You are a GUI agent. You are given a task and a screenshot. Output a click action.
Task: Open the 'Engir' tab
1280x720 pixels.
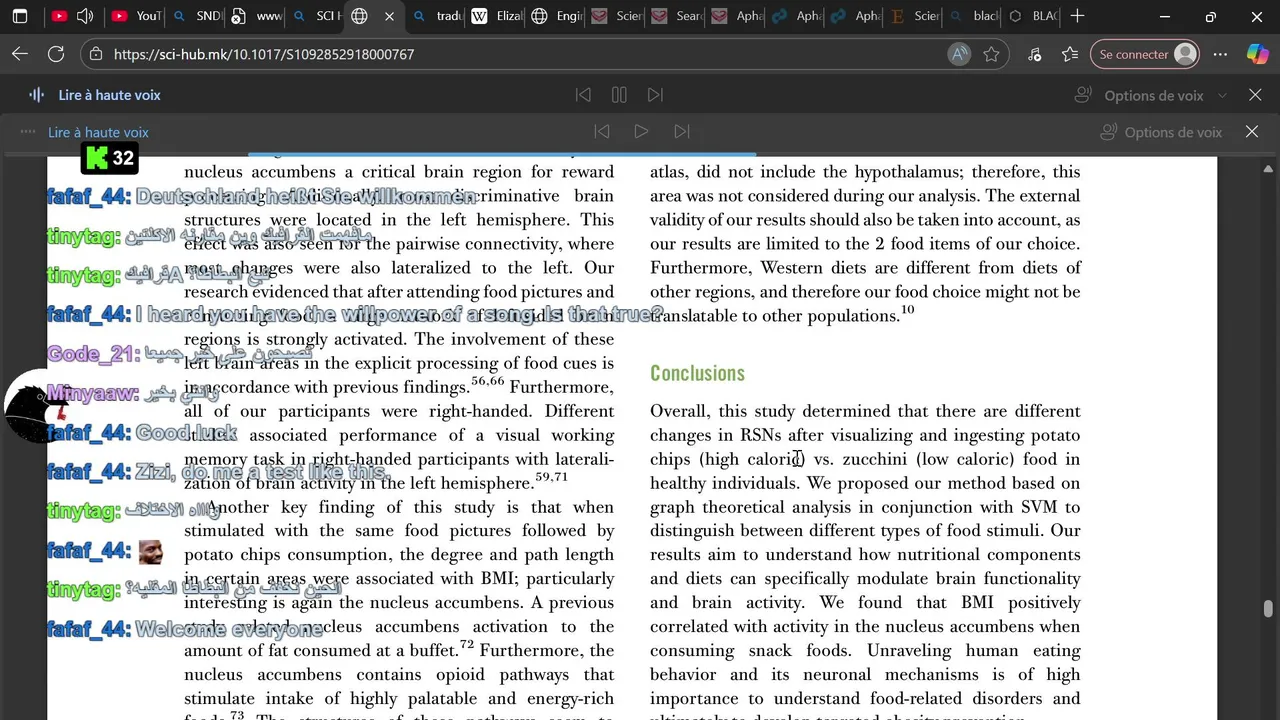coord(556,16)
